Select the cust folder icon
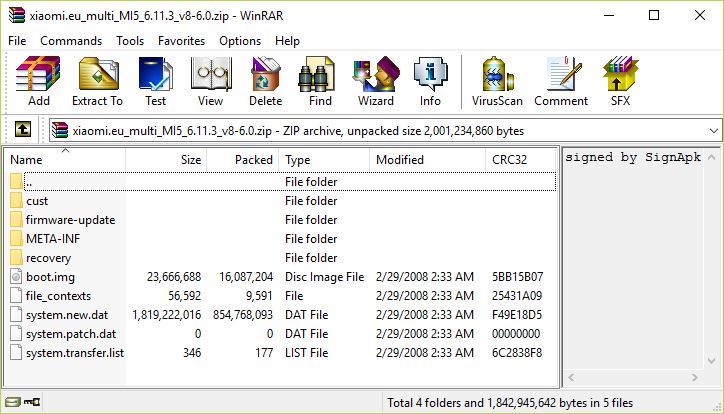 click(16, 201)
